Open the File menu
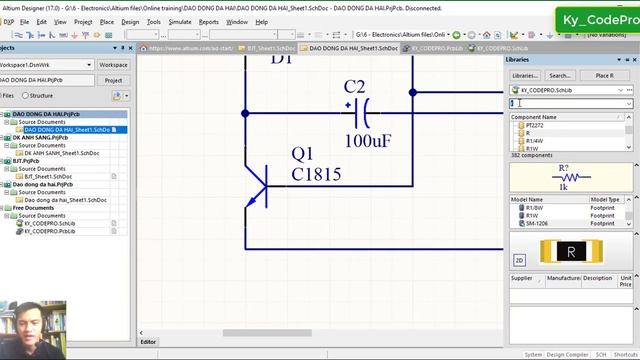The image size is (640, 360). (x=24, y=22)
